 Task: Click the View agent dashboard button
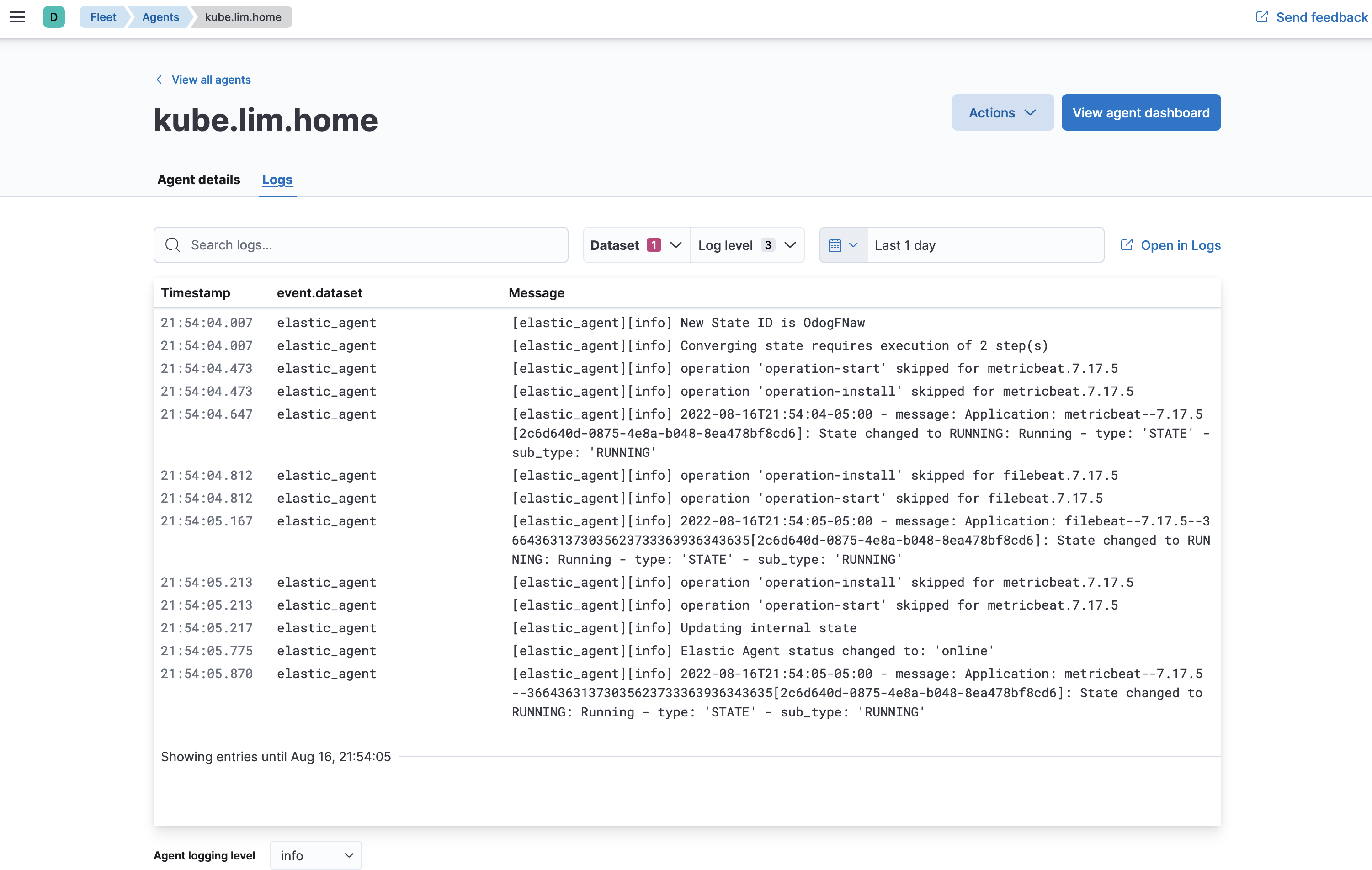tap(1140, 113)
